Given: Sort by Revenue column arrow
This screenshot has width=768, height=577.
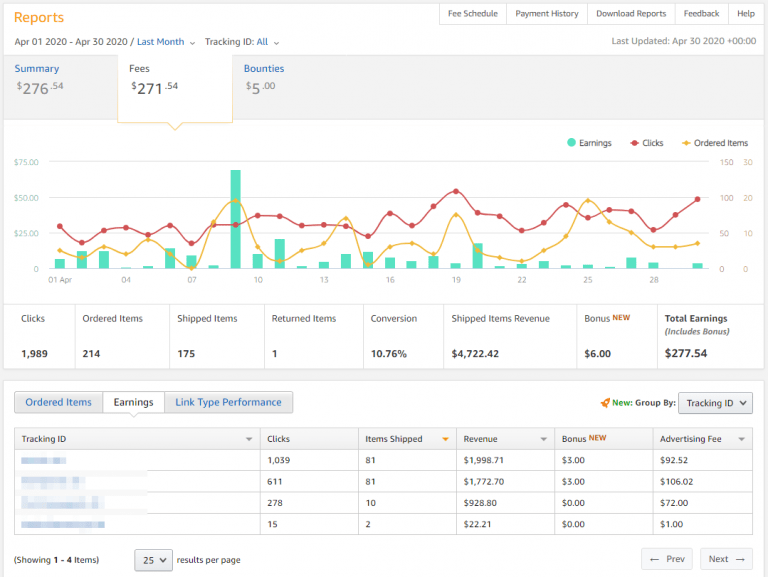Looking at the screenshot, I should [544, 439].
